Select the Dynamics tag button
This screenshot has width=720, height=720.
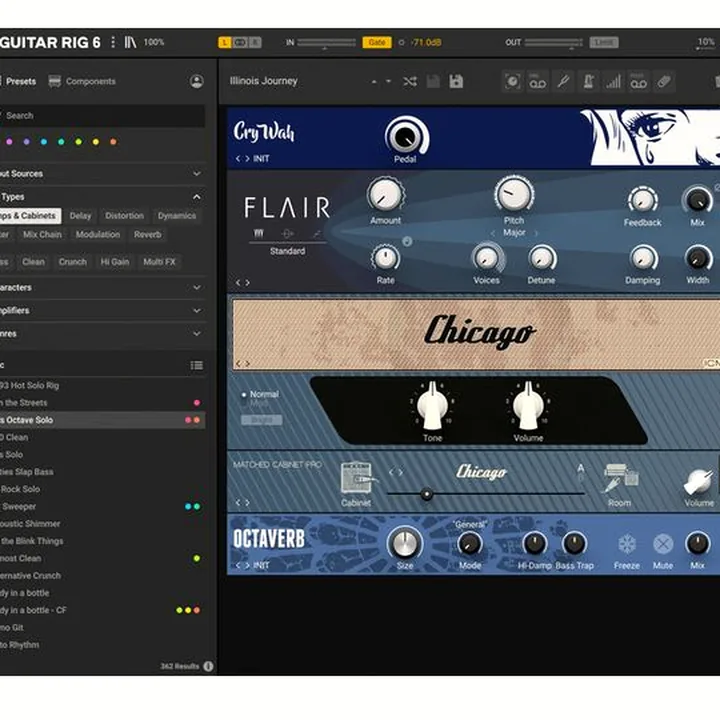click(177, 216)
